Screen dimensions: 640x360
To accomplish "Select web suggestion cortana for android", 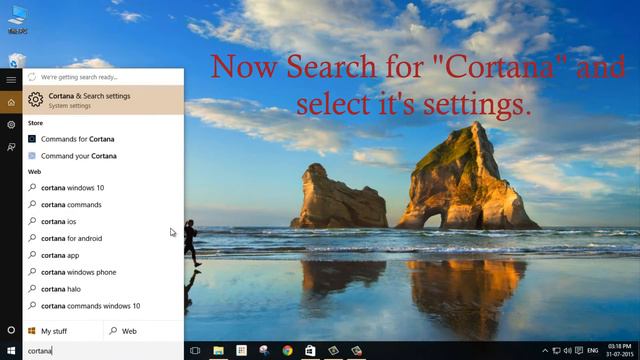I will 103,238.
